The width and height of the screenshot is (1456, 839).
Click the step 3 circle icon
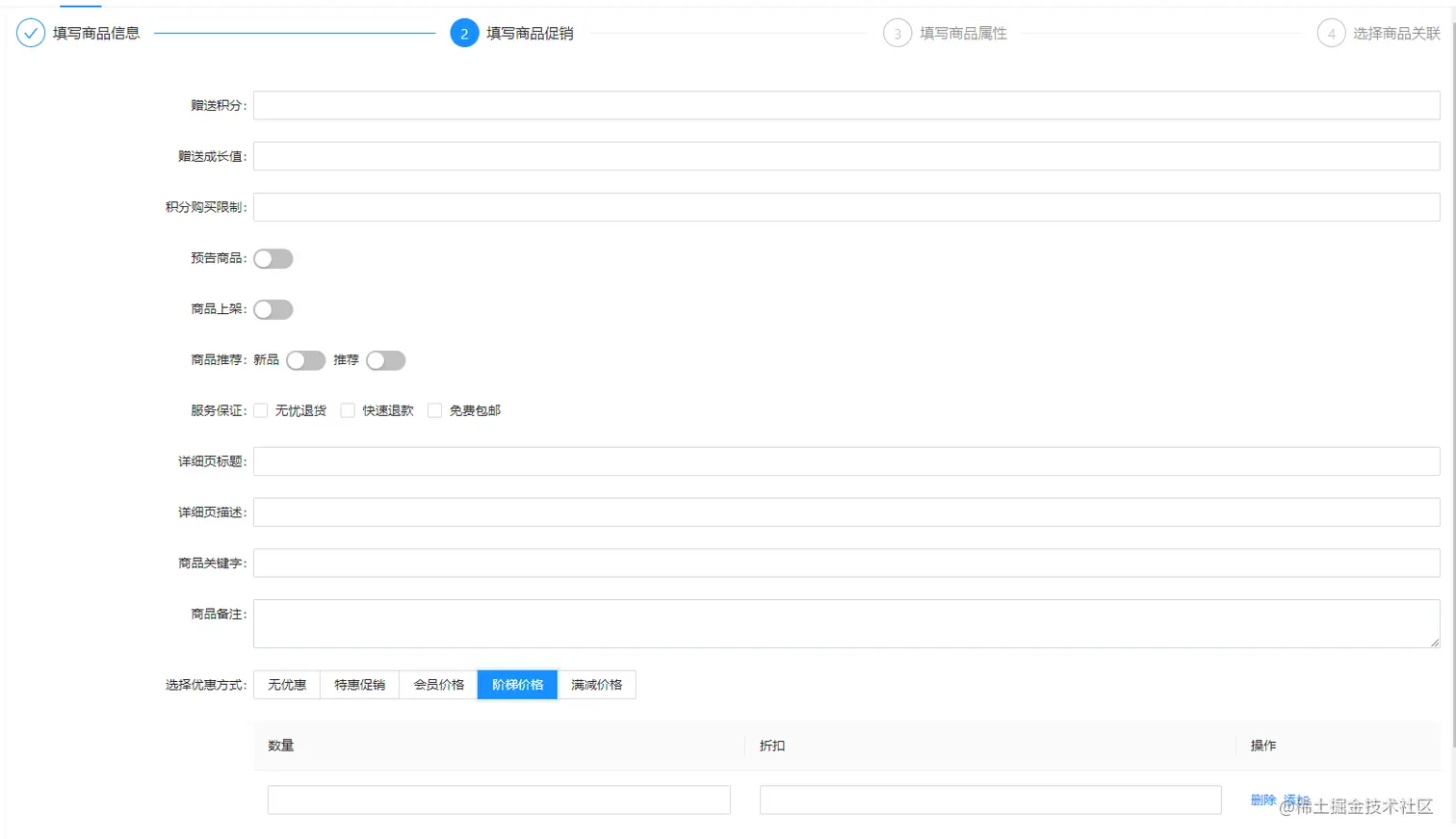tap(897, 33)
